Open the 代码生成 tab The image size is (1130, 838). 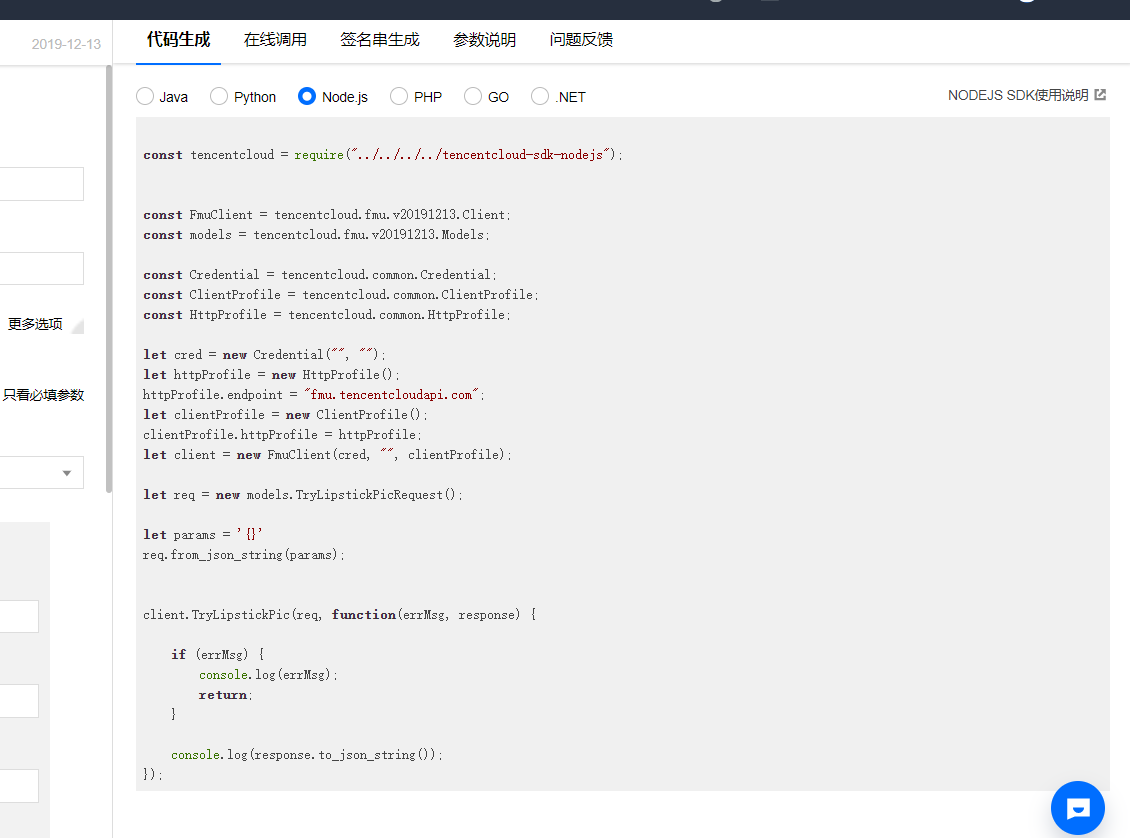click(x=178, y=40)
